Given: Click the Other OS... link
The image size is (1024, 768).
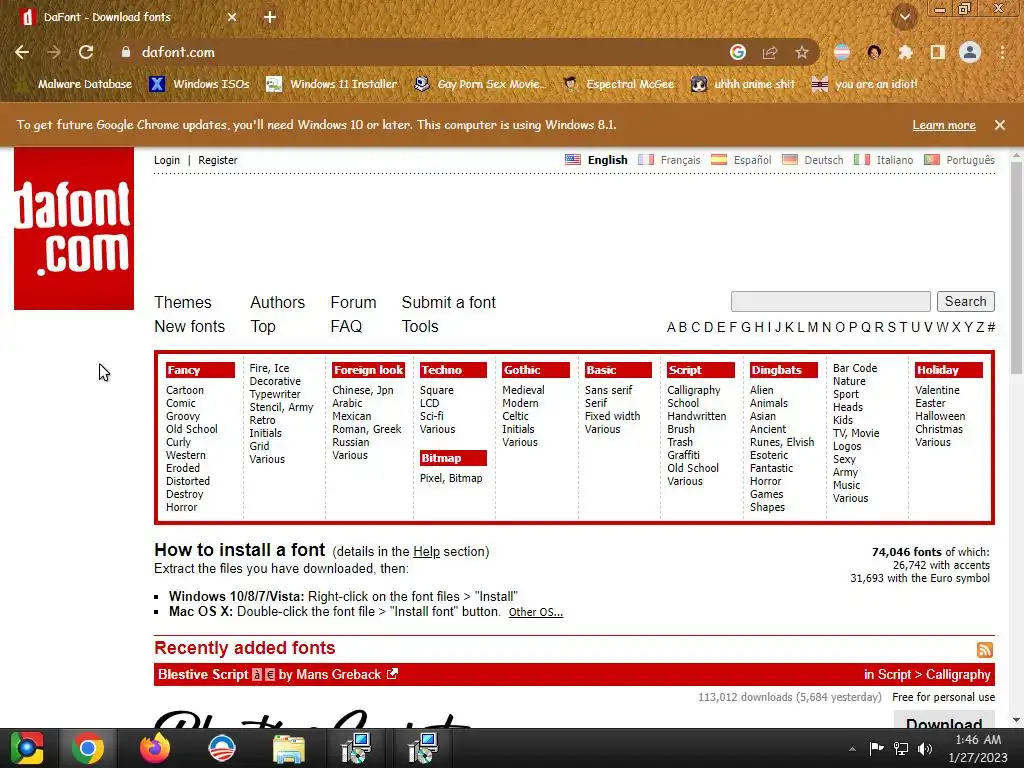Looking at the screenshot, I should coord(536,613).
